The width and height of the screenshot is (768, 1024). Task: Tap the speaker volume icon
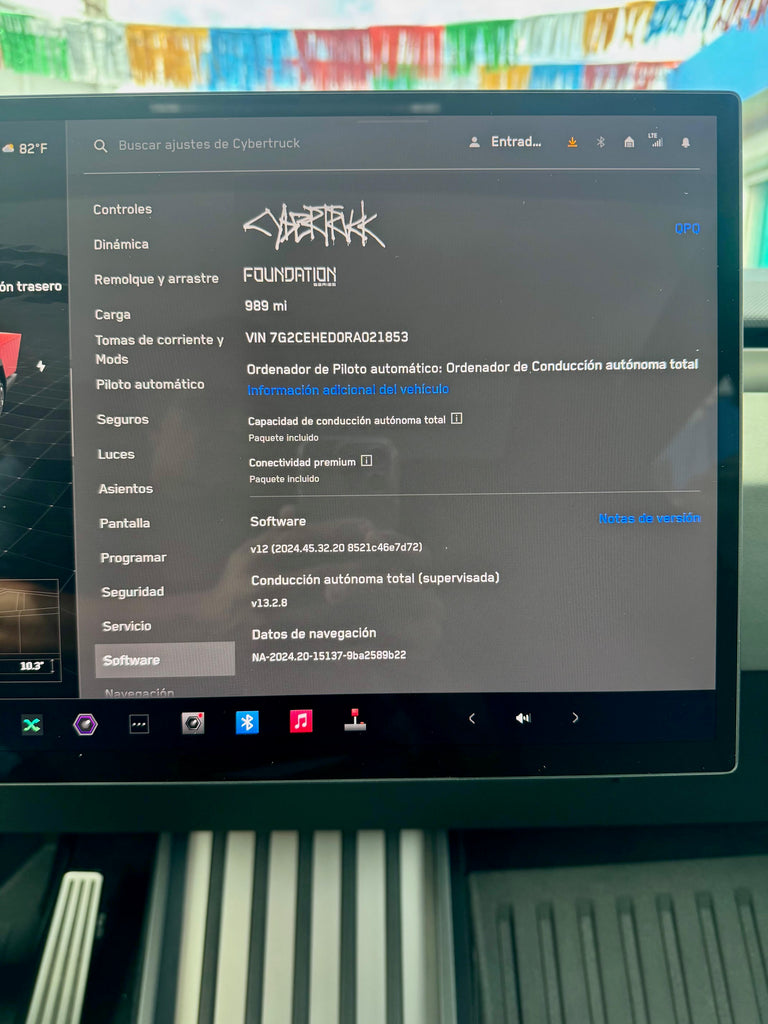(x=523, y=718)
